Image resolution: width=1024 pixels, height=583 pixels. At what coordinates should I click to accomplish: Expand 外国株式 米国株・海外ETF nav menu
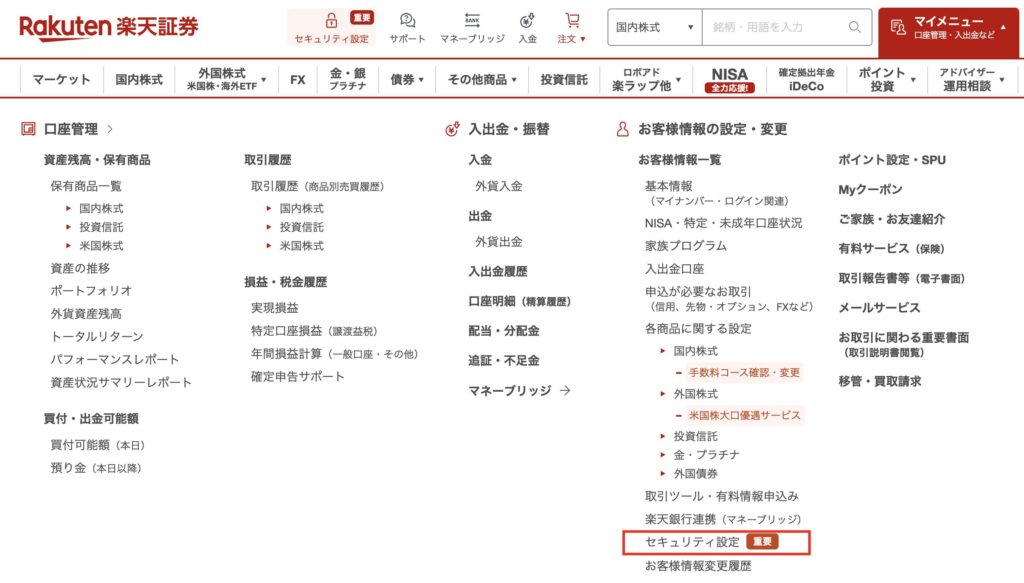tap(226, 80)
